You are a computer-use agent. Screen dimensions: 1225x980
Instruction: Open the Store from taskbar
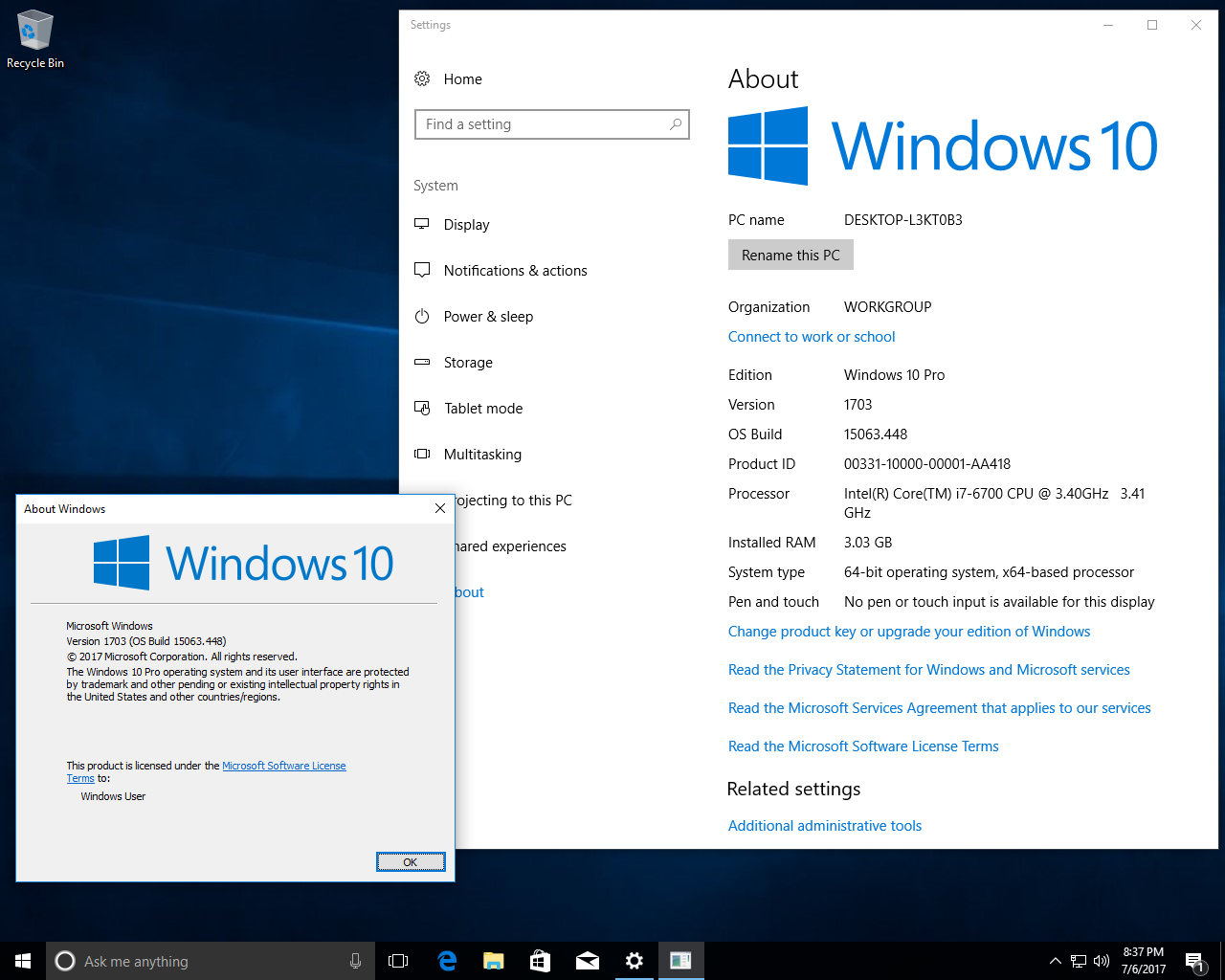pos(541,961)
